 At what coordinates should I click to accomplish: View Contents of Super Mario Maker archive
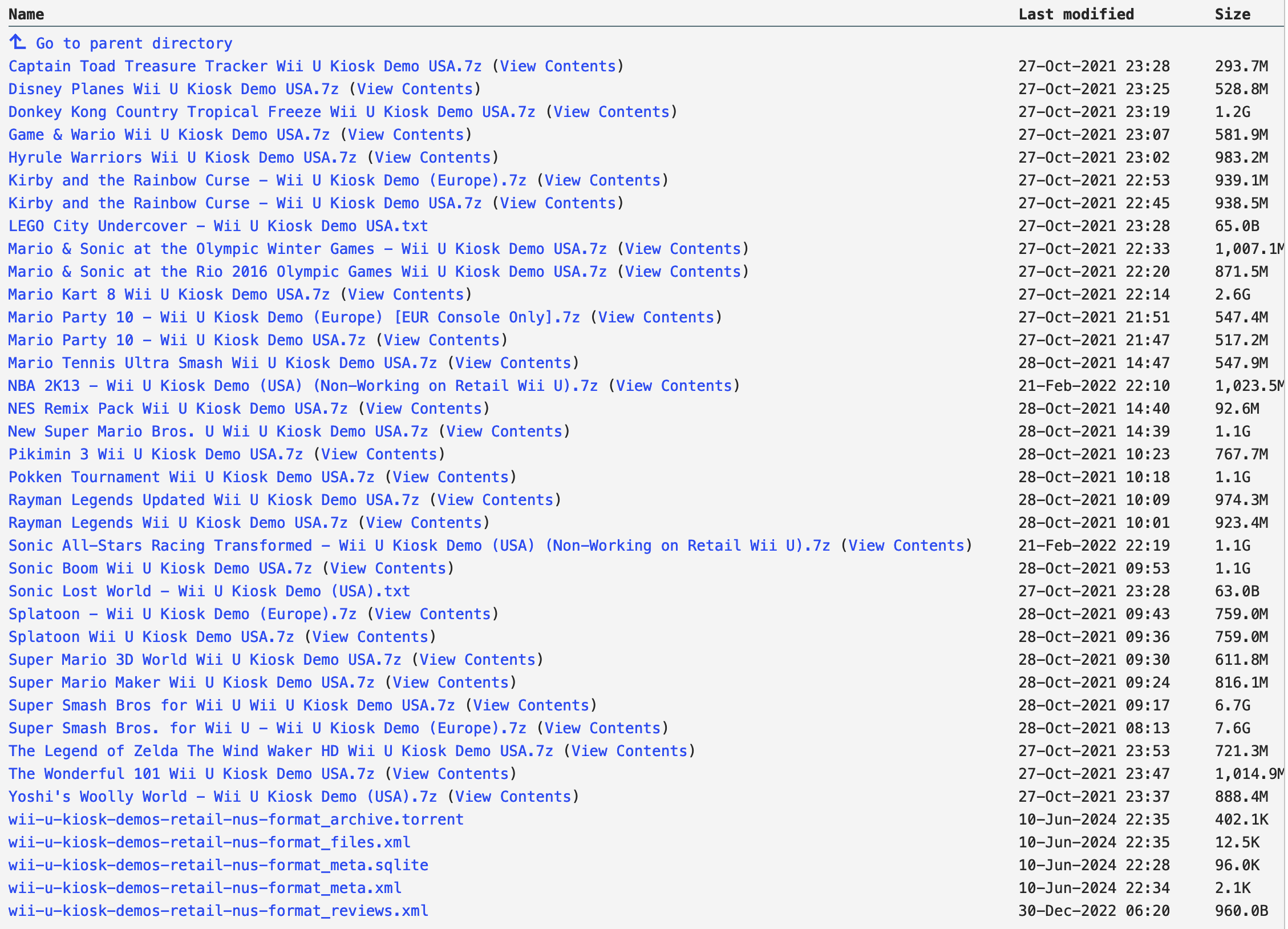click(451, 682)
